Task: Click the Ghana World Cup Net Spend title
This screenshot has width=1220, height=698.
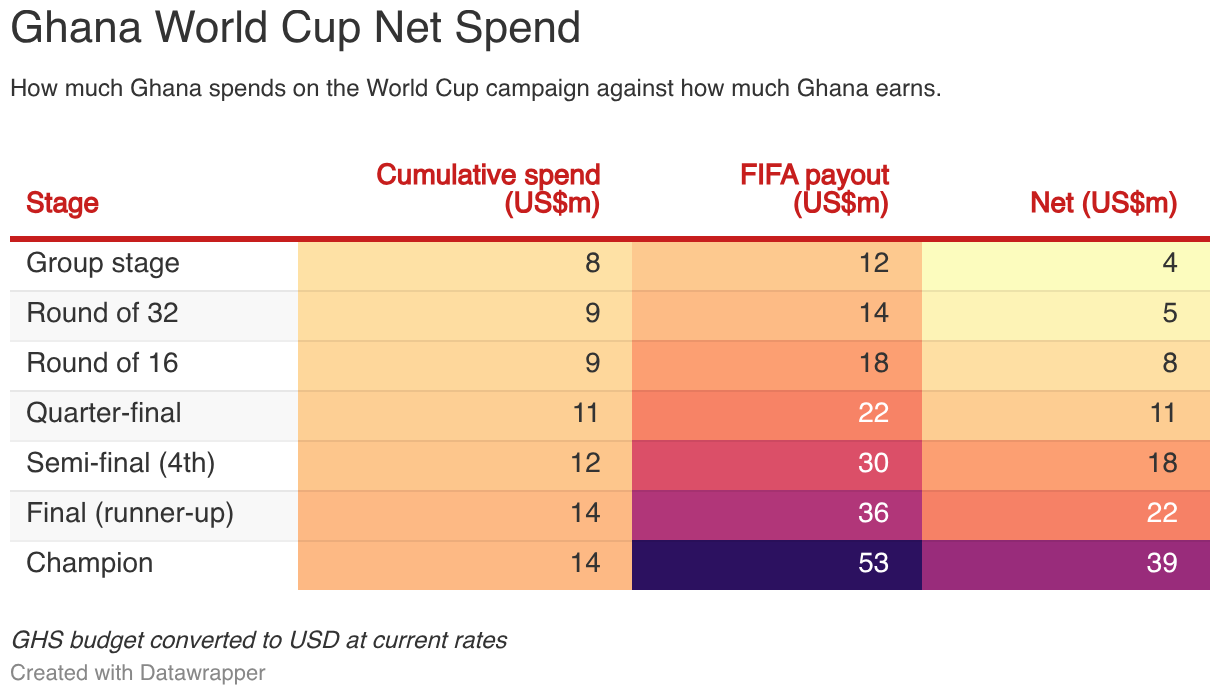Action: (x=296, y=28)
